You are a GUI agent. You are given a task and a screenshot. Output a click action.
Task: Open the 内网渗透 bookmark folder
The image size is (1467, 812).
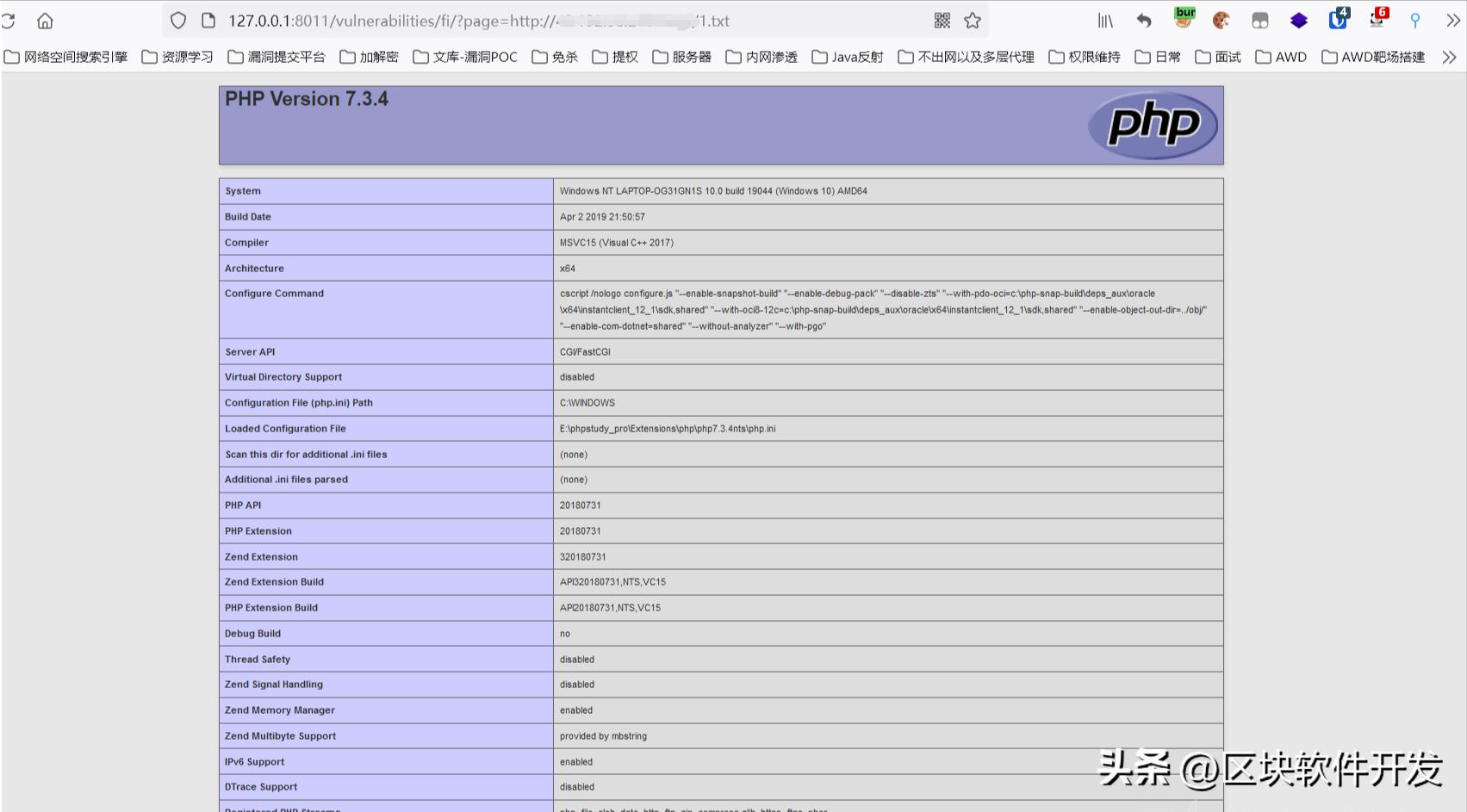pyautogui.click(x=761, y=57)
